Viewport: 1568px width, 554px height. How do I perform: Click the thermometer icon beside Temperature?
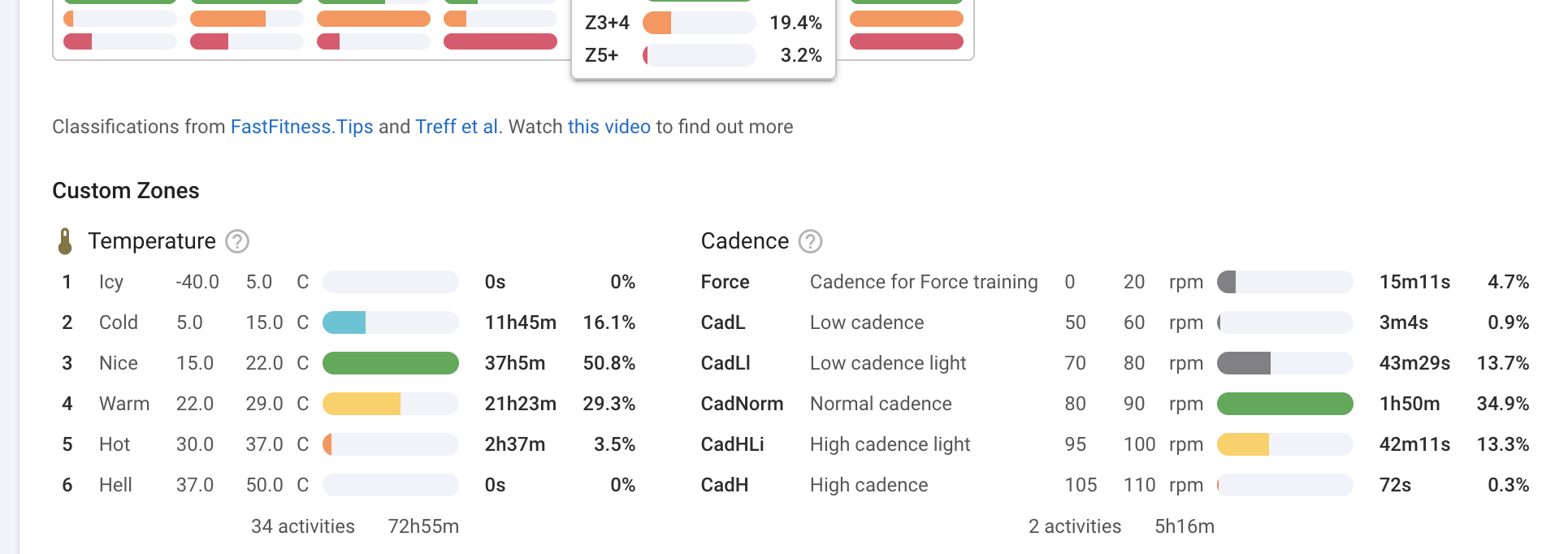[x=65, y=241]
